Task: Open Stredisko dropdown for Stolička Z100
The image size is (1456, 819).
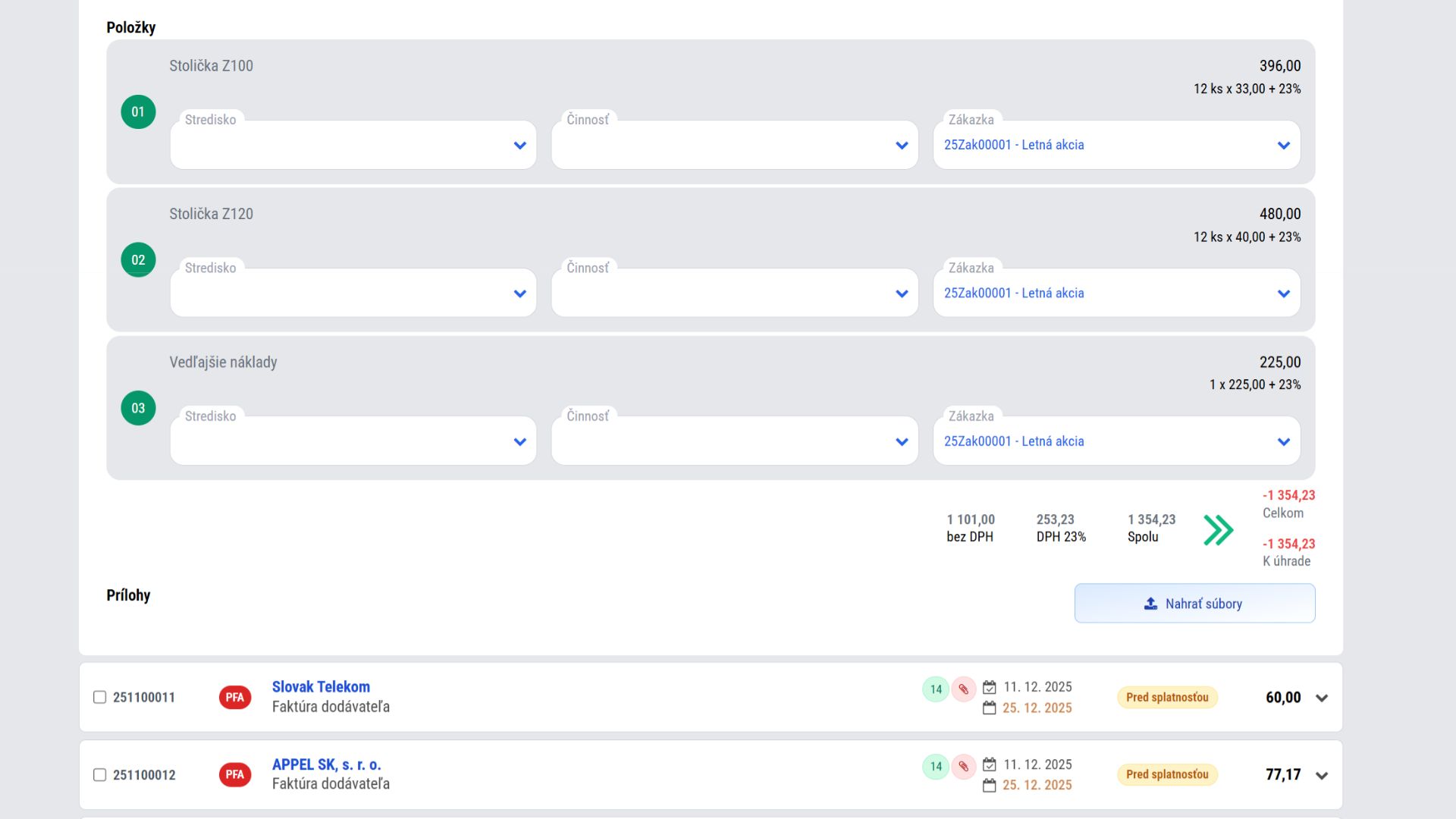Action: (353, 145)
